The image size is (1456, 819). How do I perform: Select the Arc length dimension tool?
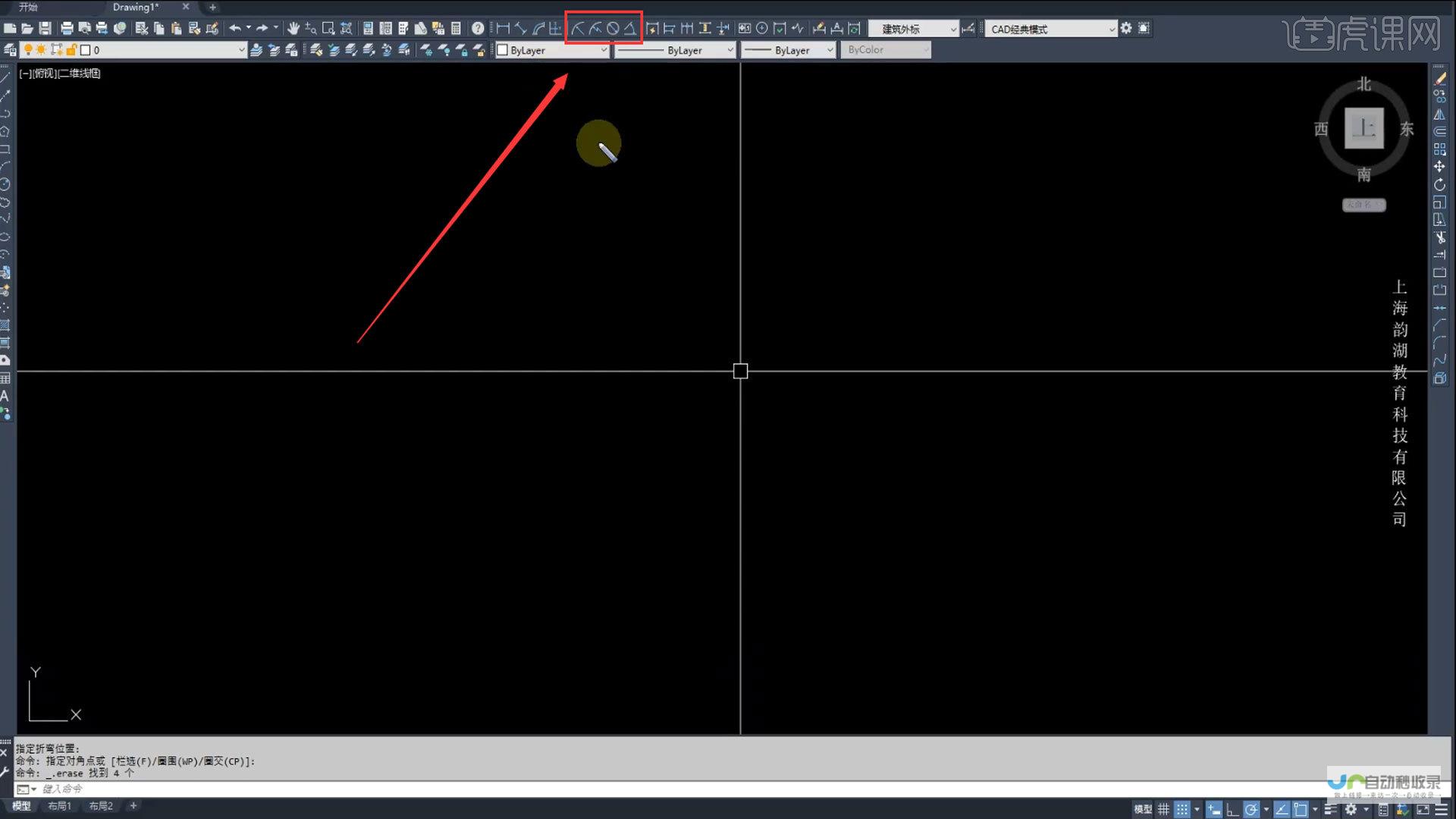(x=538, y=28)
